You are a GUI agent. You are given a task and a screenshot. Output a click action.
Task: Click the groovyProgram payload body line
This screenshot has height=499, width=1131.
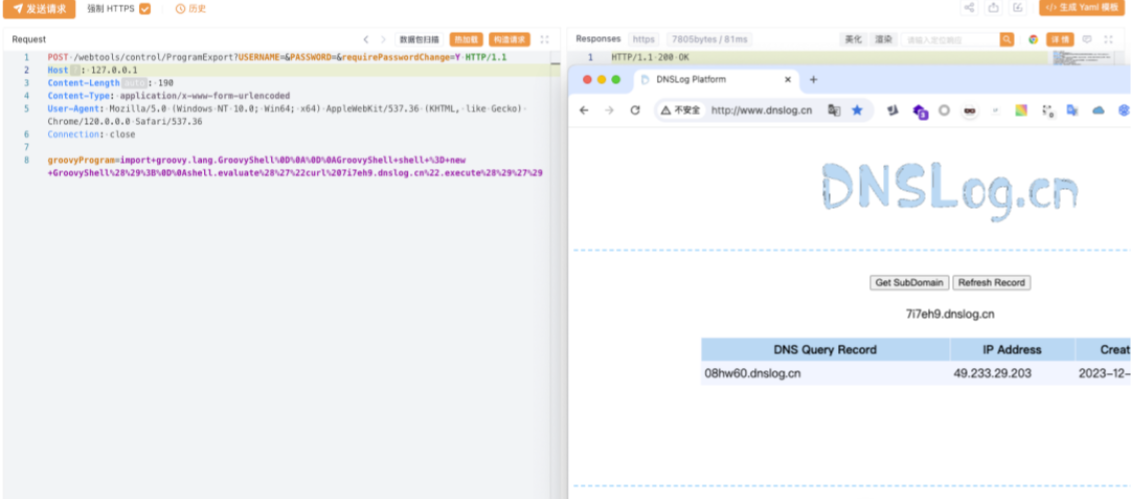[x=295, y=167]
